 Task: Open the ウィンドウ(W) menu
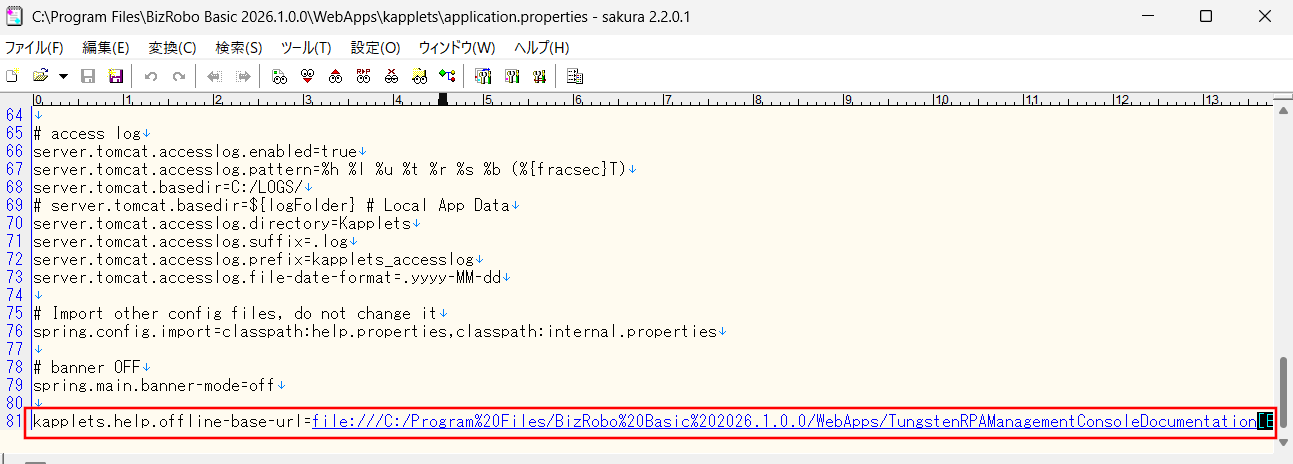pos(456,48)
